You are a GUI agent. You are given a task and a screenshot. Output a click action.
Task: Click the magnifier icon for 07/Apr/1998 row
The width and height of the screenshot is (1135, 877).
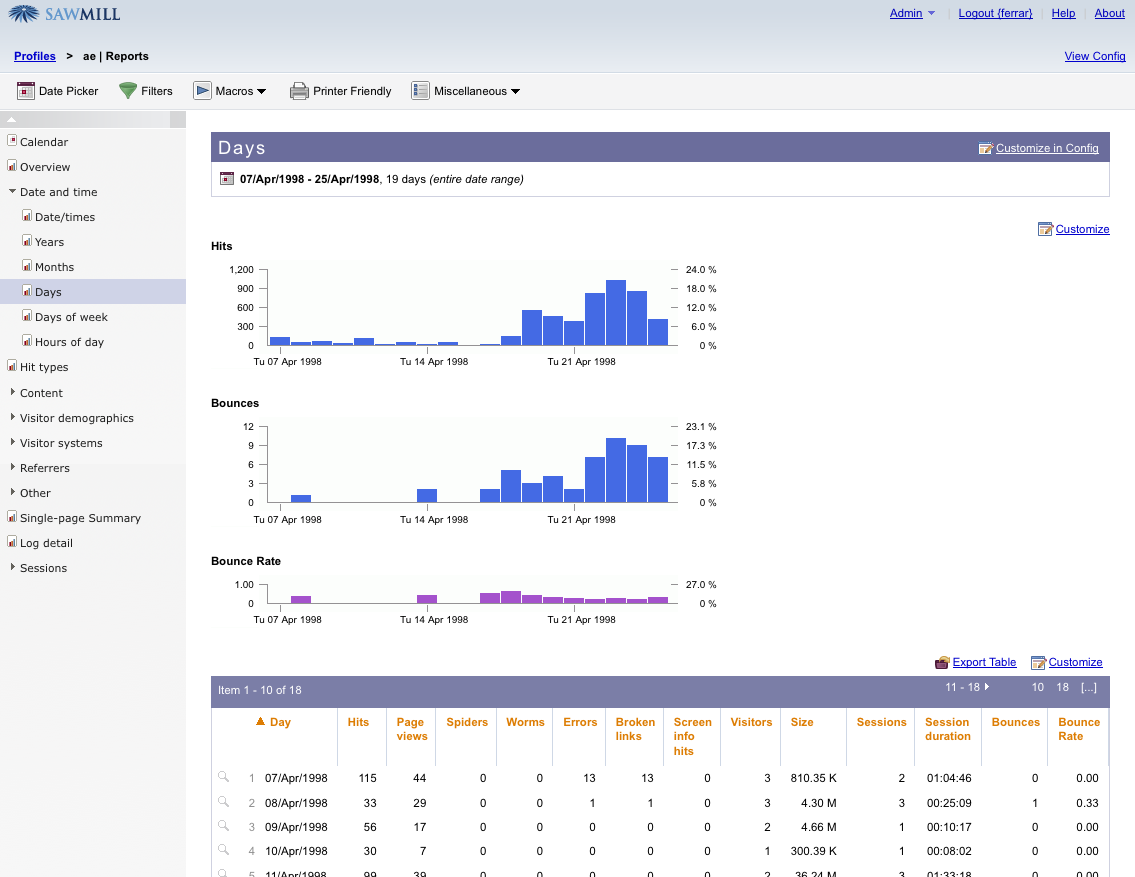tap(223, 777)
